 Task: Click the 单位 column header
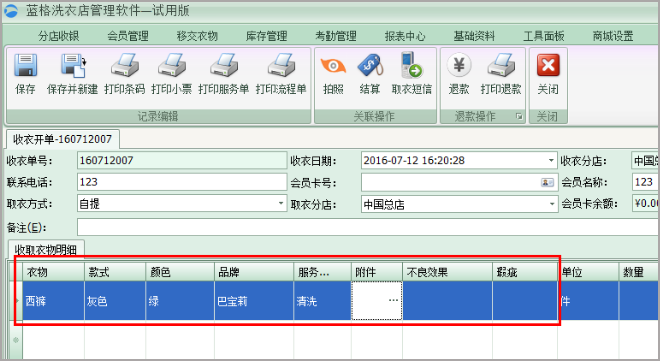pyautogui.click(x=588, y=272)
